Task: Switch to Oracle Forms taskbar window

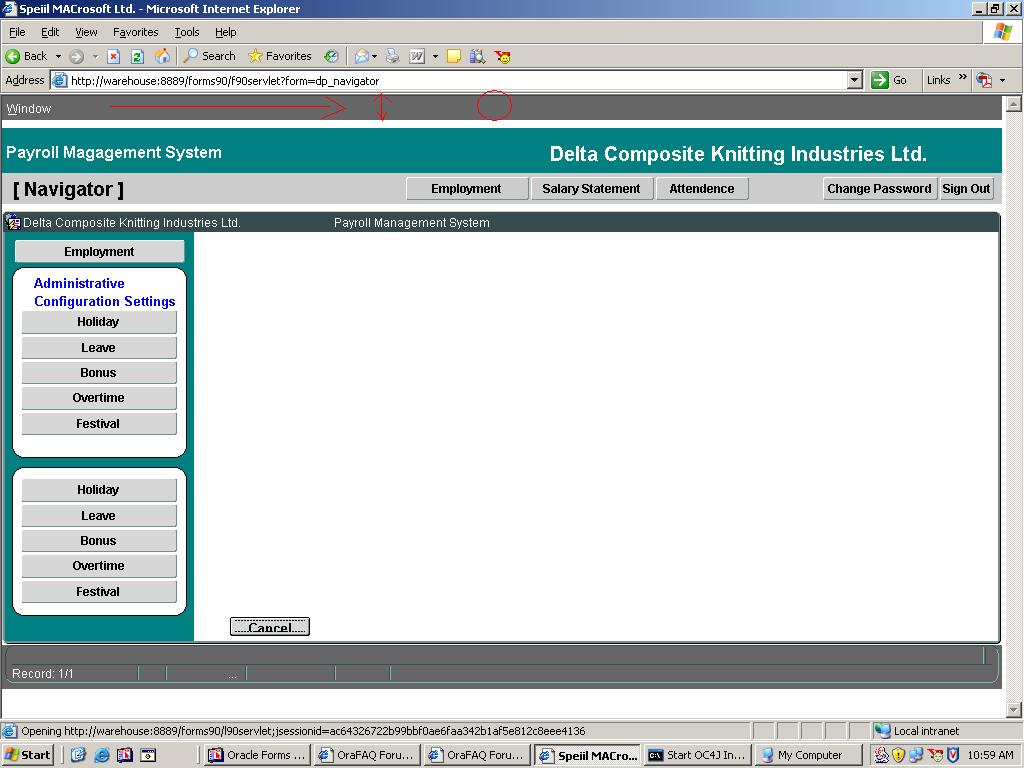Action: click(x=257, y=755)
